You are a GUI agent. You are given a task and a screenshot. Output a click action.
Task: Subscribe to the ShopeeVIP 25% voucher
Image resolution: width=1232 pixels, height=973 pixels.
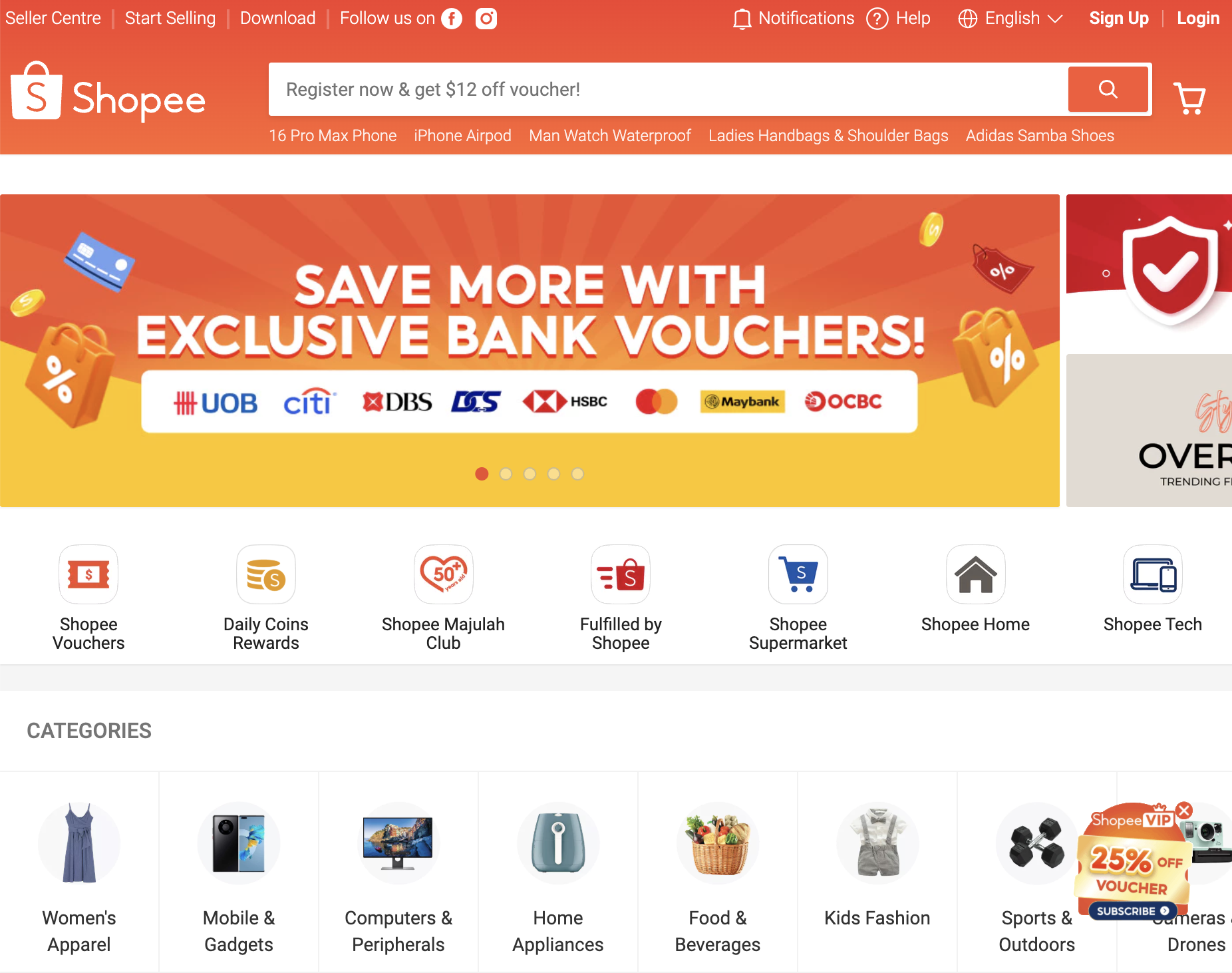point(1132,911)
